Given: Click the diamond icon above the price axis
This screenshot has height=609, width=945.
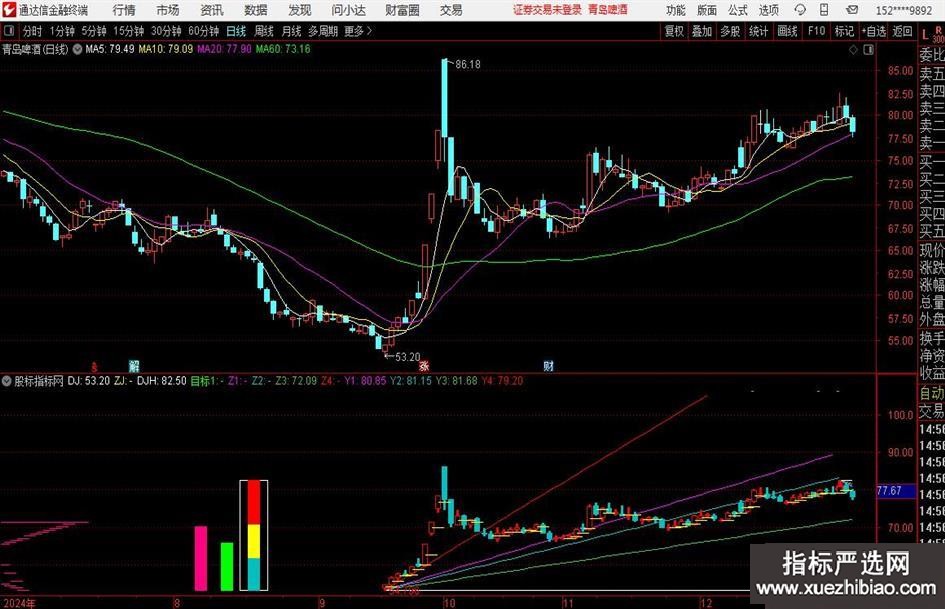Looking at the screenshot, I should pos(853,49).
